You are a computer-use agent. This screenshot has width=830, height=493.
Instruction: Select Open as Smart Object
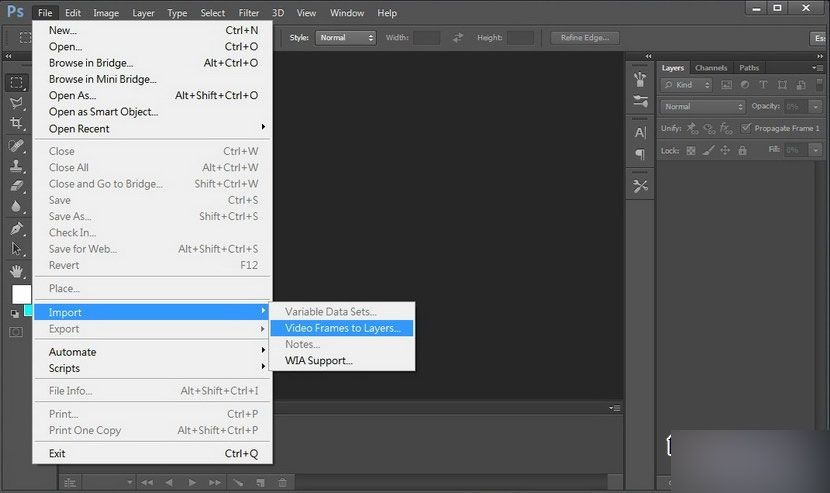(x=152, y=112)
